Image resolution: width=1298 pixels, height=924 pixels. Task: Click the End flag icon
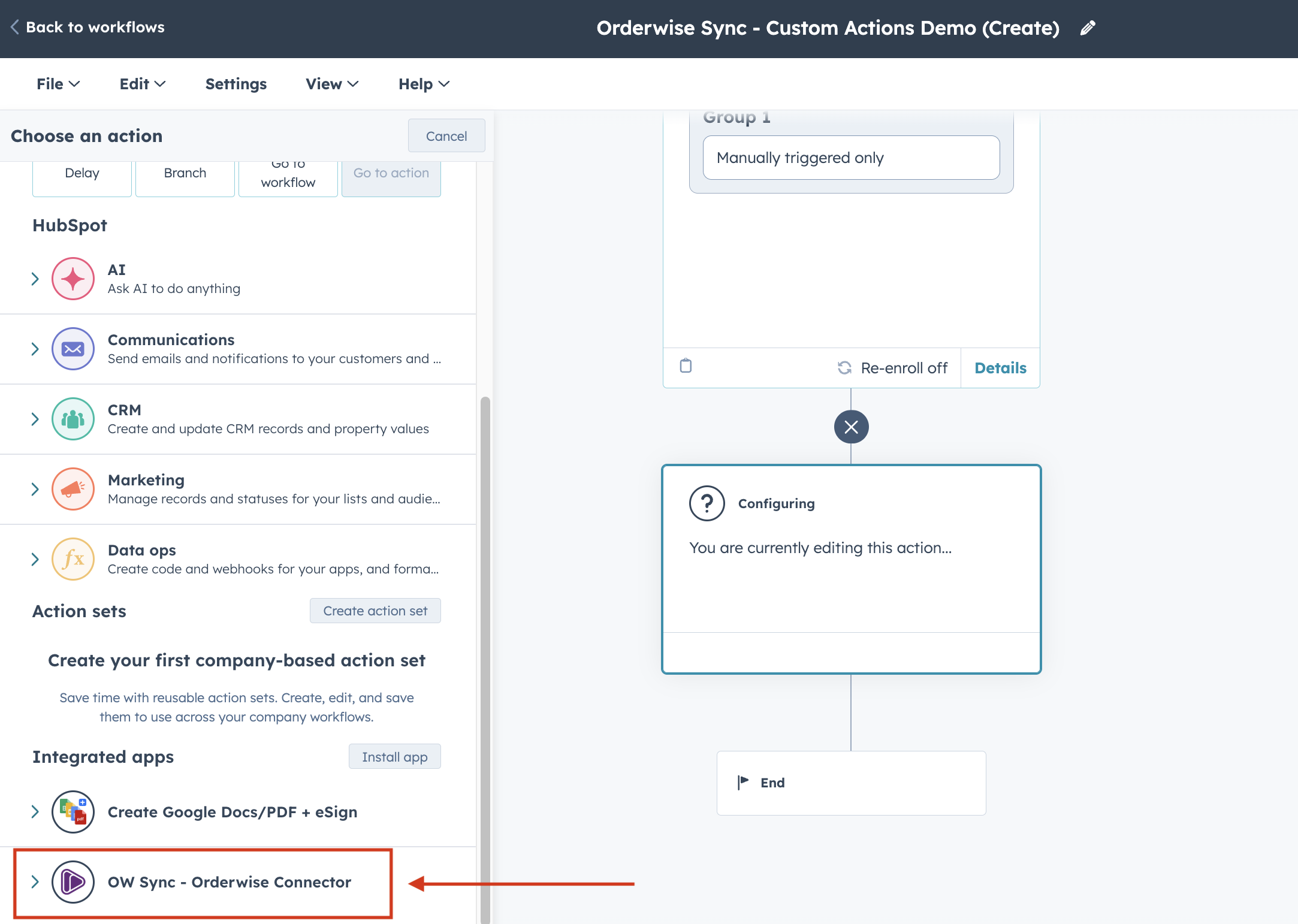pos(743,783)
